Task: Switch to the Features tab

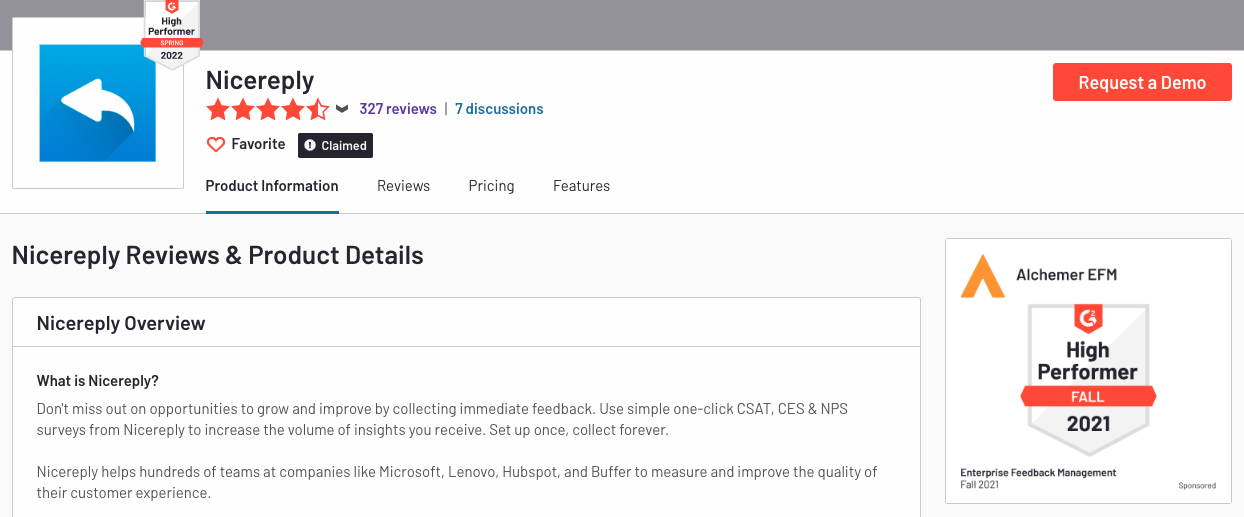Action: 581,186
